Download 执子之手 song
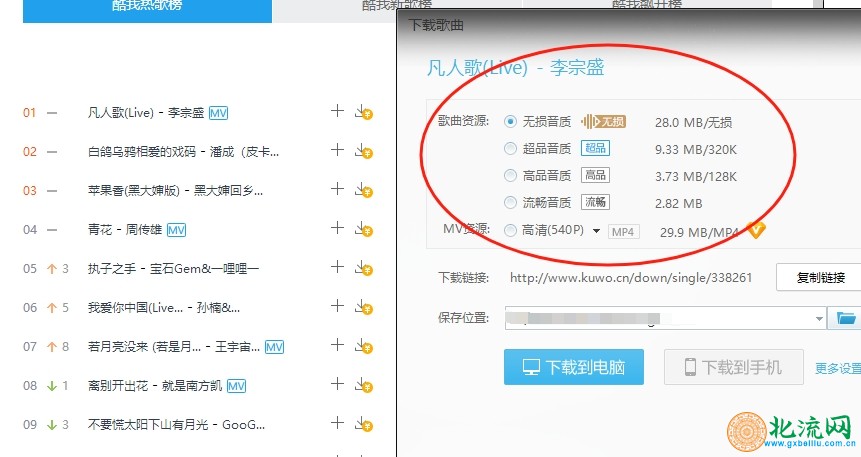 tap(364, 269)
